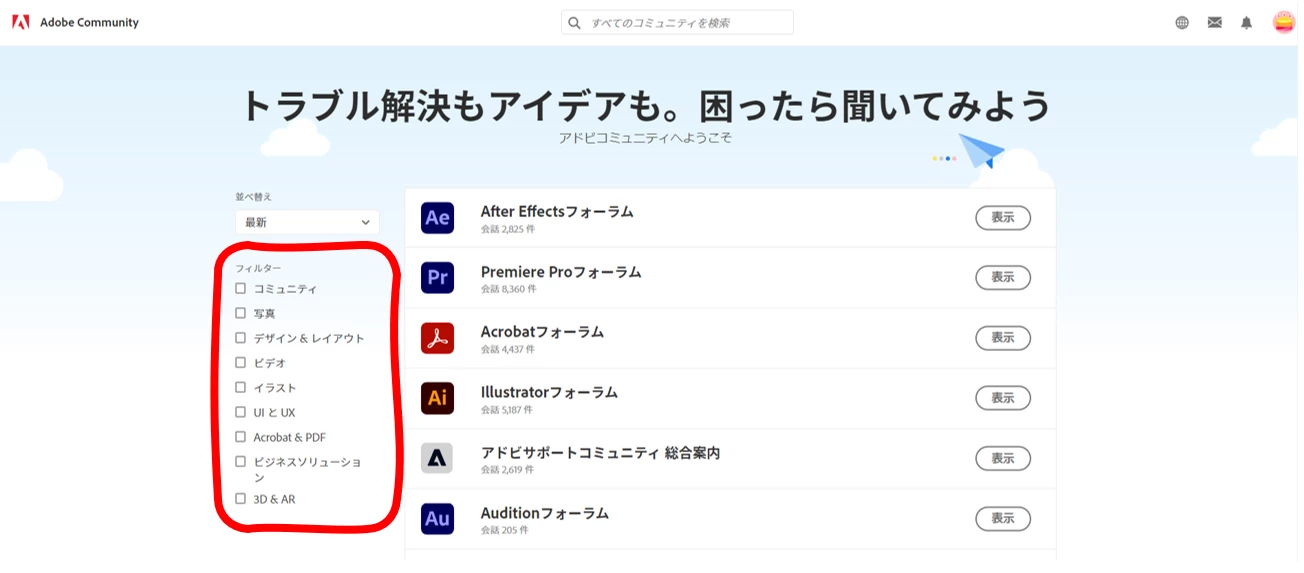Check the ビデオ filter checkbox
1304x573 pixels.
point(240,362)
